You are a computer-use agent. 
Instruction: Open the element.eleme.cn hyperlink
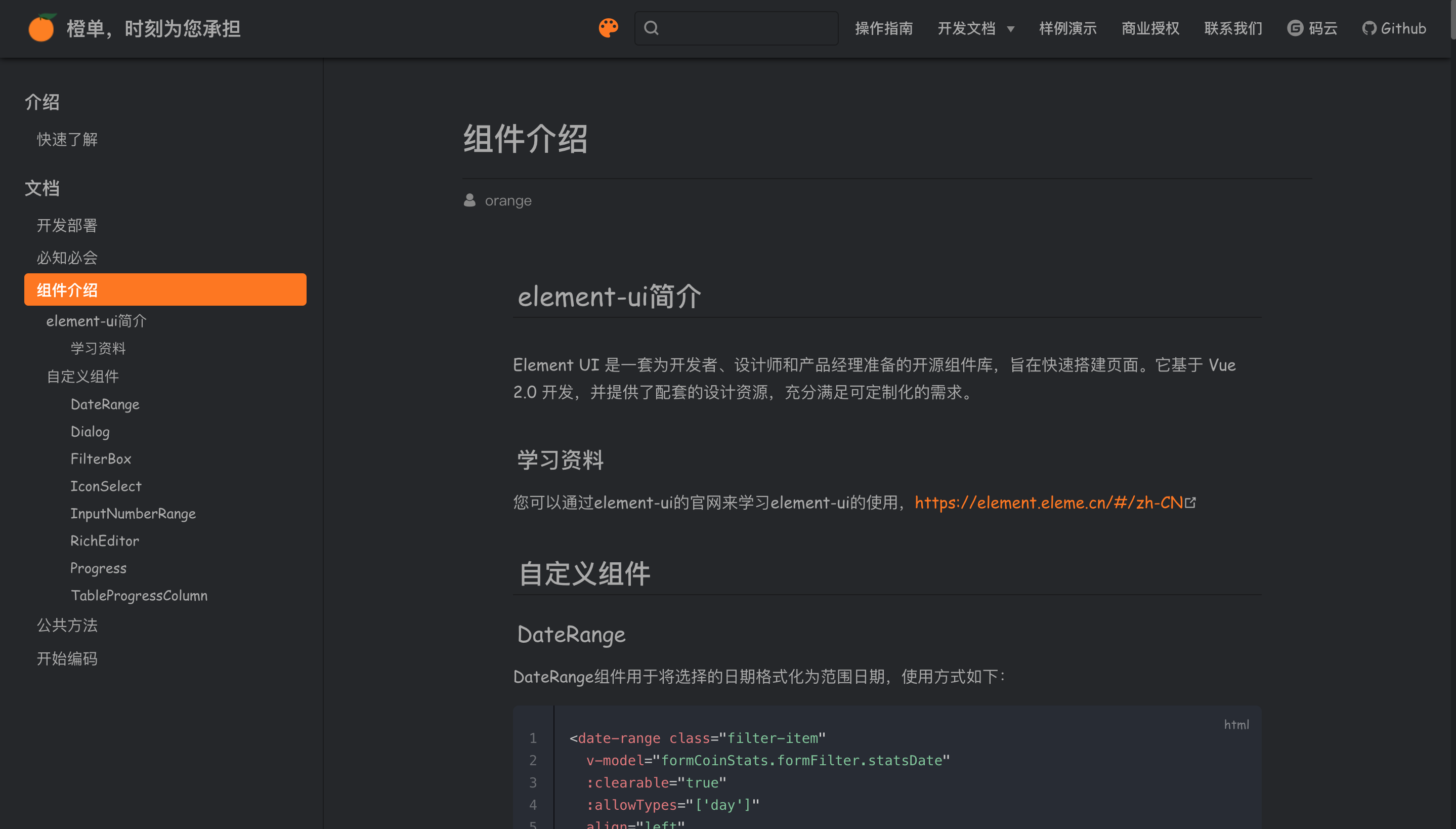point(1049,502)
